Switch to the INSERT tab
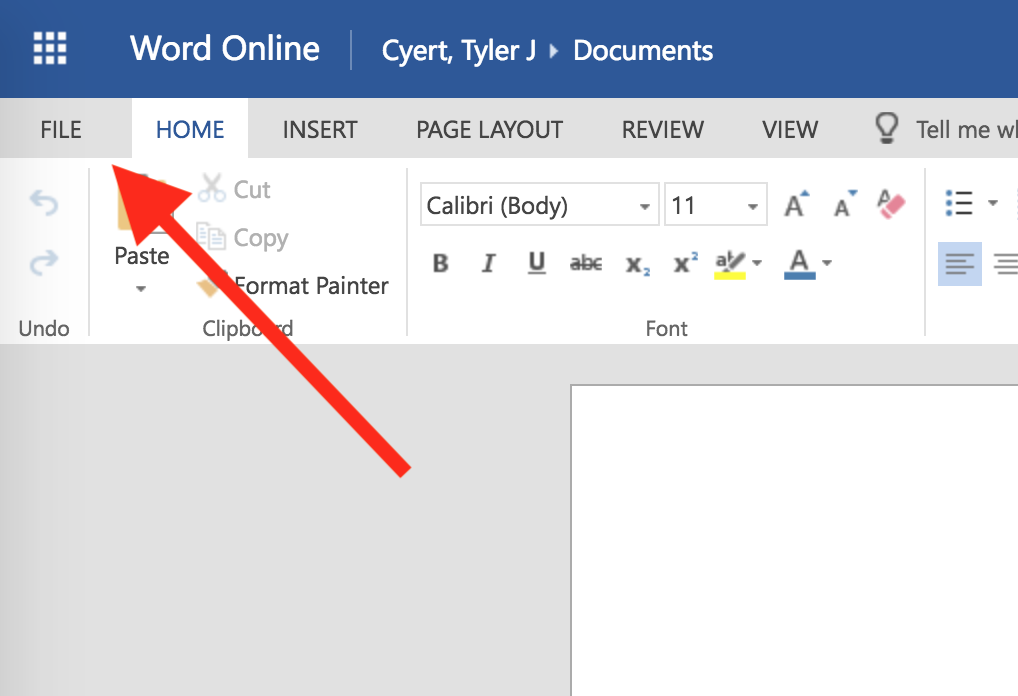Screen dimensions: 1018x696 coord(320,129)
